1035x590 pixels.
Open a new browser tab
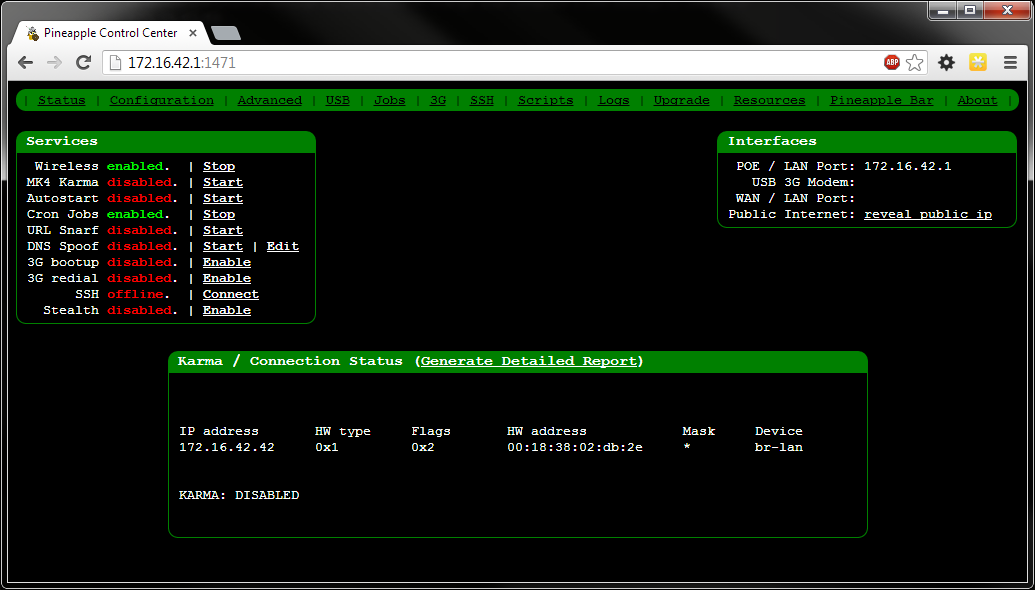(x=226, y=33)
